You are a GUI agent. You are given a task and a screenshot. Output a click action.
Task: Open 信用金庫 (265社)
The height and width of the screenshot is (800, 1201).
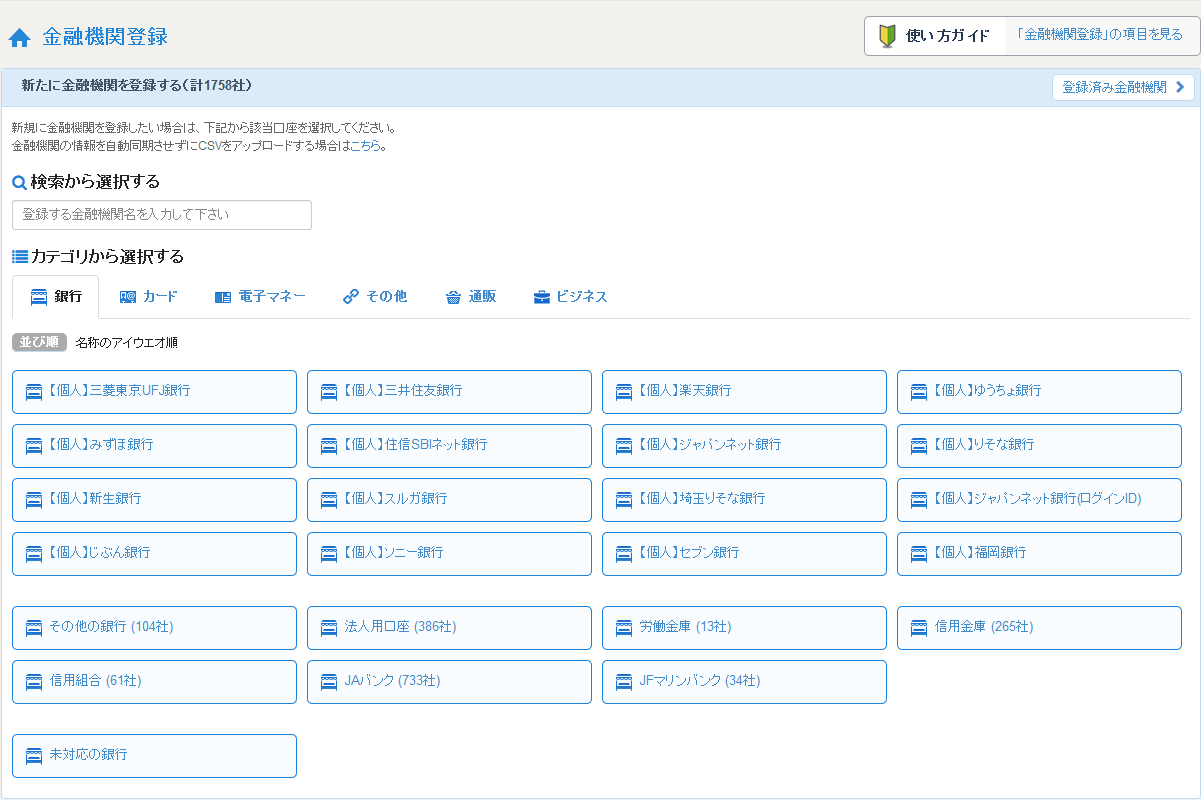[x=1039, y=628]
